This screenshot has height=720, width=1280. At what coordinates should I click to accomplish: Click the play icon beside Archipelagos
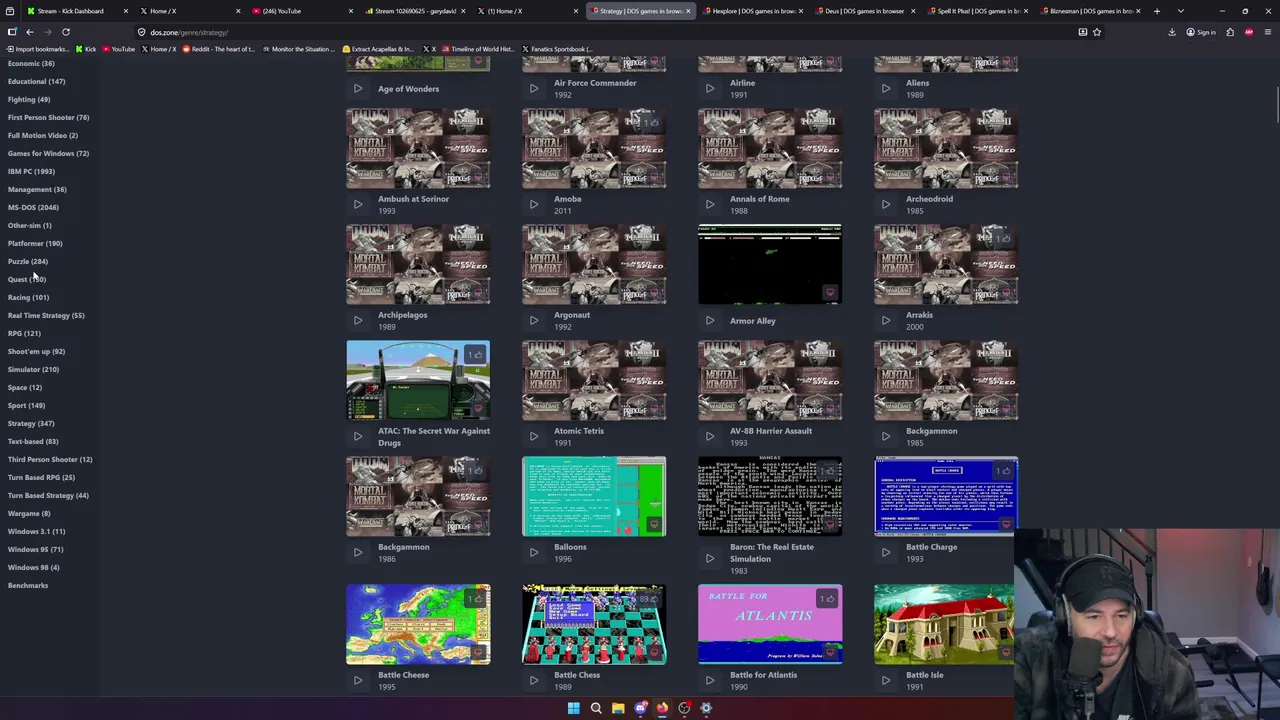tap(358, 321)
